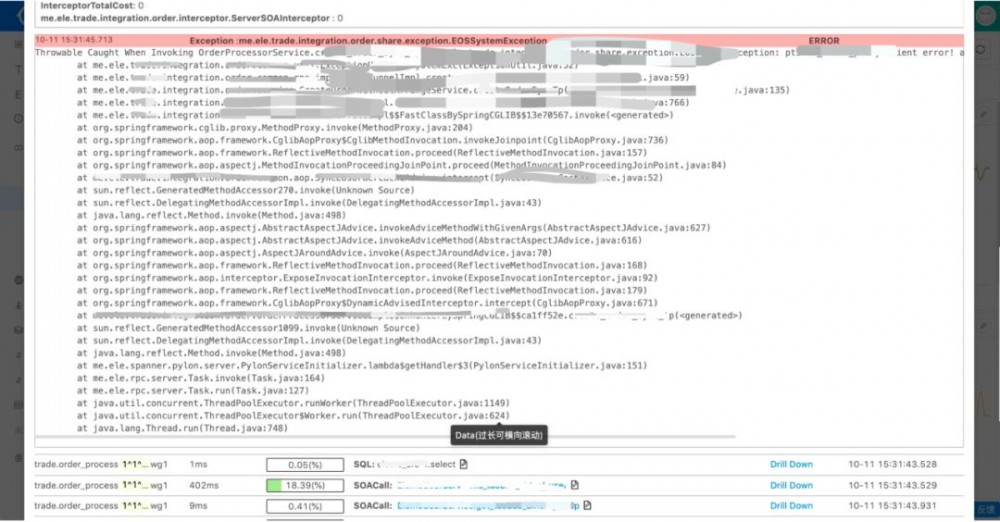
Task: Click the ServerSOAInterceptor : 0 line
Action: click(191, 18)
